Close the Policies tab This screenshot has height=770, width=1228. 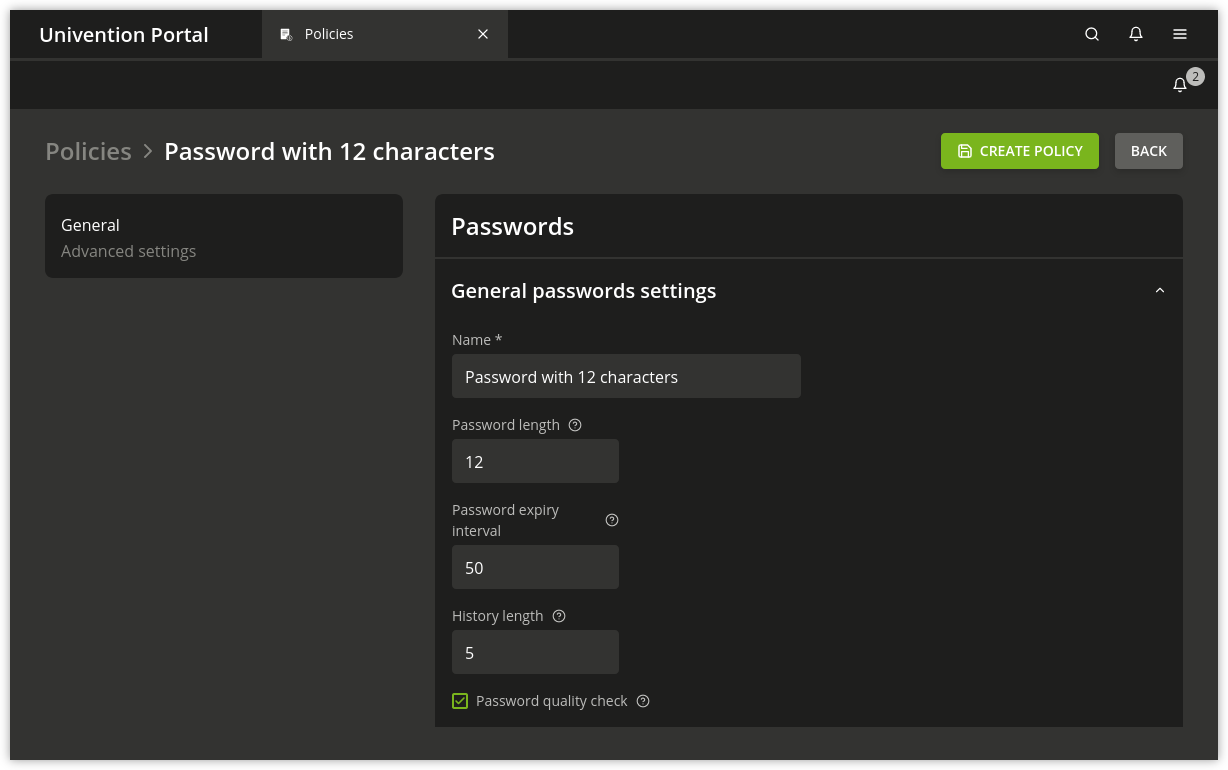click(x=483, y=34)
